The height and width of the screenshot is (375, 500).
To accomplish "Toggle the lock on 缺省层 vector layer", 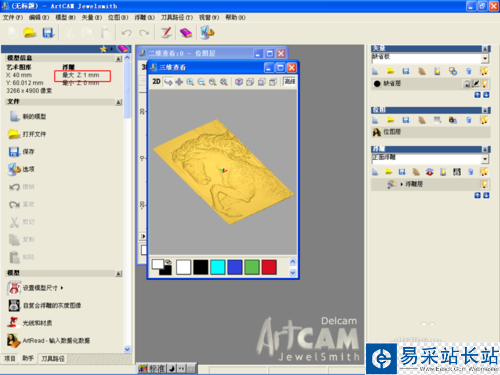I will tap(467, 84).
